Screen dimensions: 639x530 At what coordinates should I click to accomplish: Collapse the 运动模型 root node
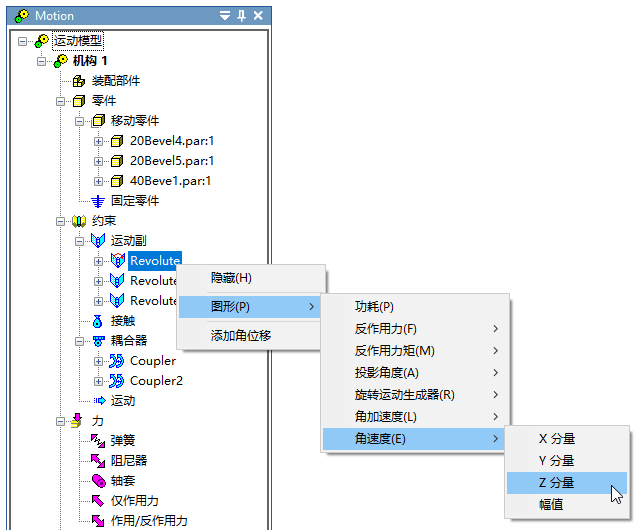click(22, 41)
